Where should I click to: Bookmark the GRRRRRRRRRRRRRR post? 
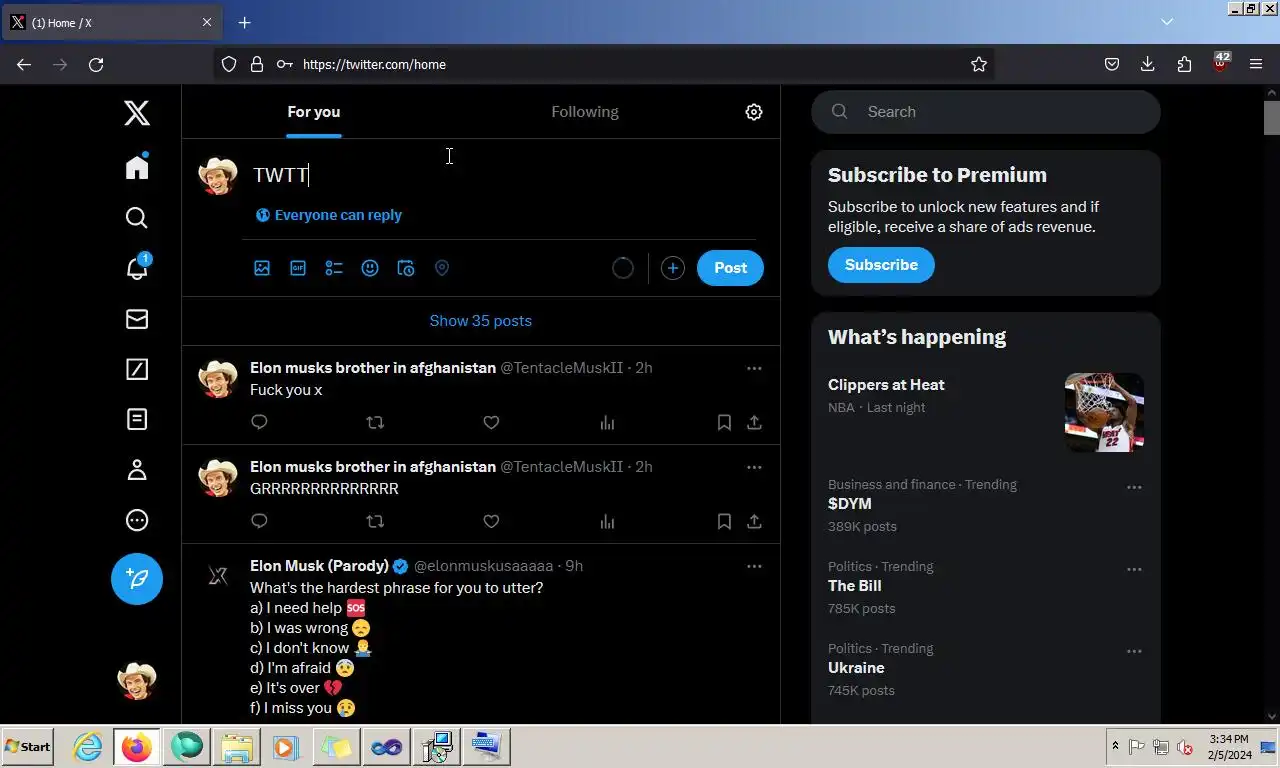tap(724, 521)
